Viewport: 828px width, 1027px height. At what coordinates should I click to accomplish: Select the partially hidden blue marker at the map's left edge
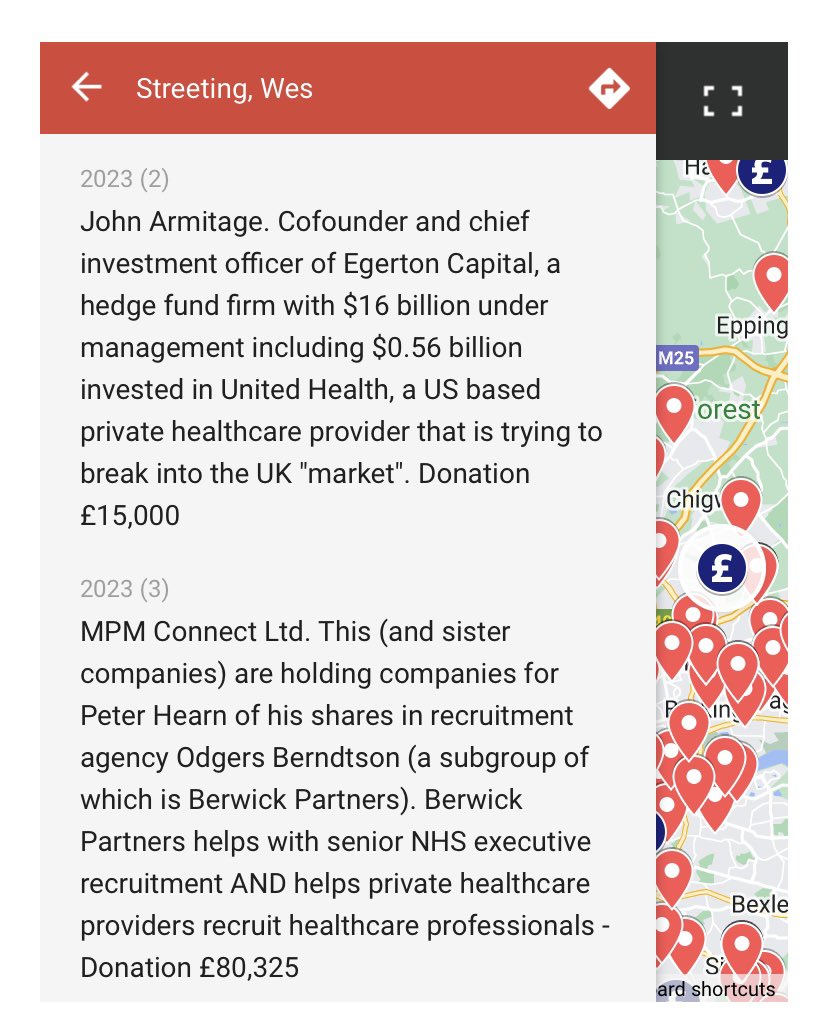coord(660,832)
